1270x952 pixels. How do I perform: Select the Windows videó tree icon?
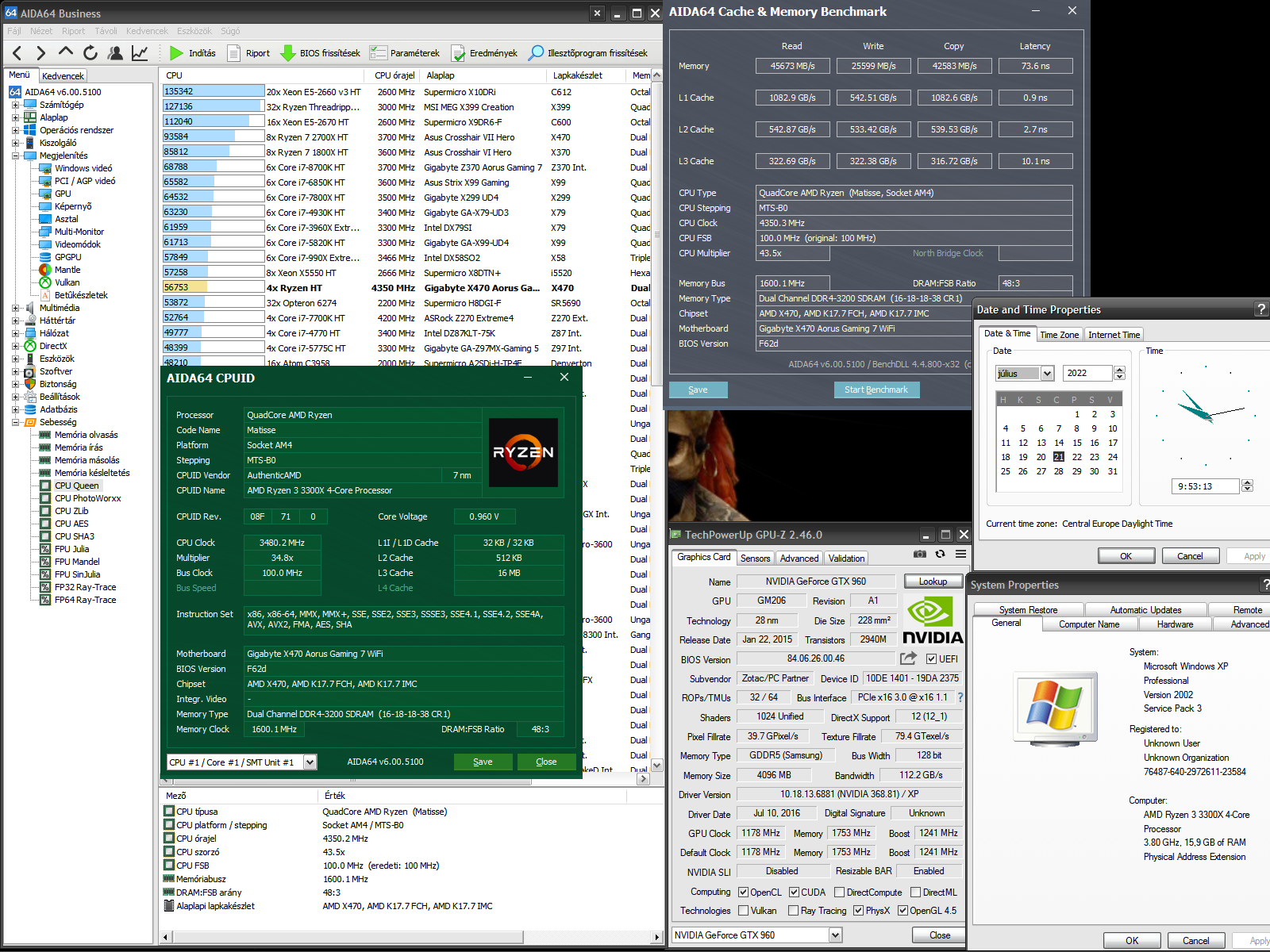[x=45, y=168]
